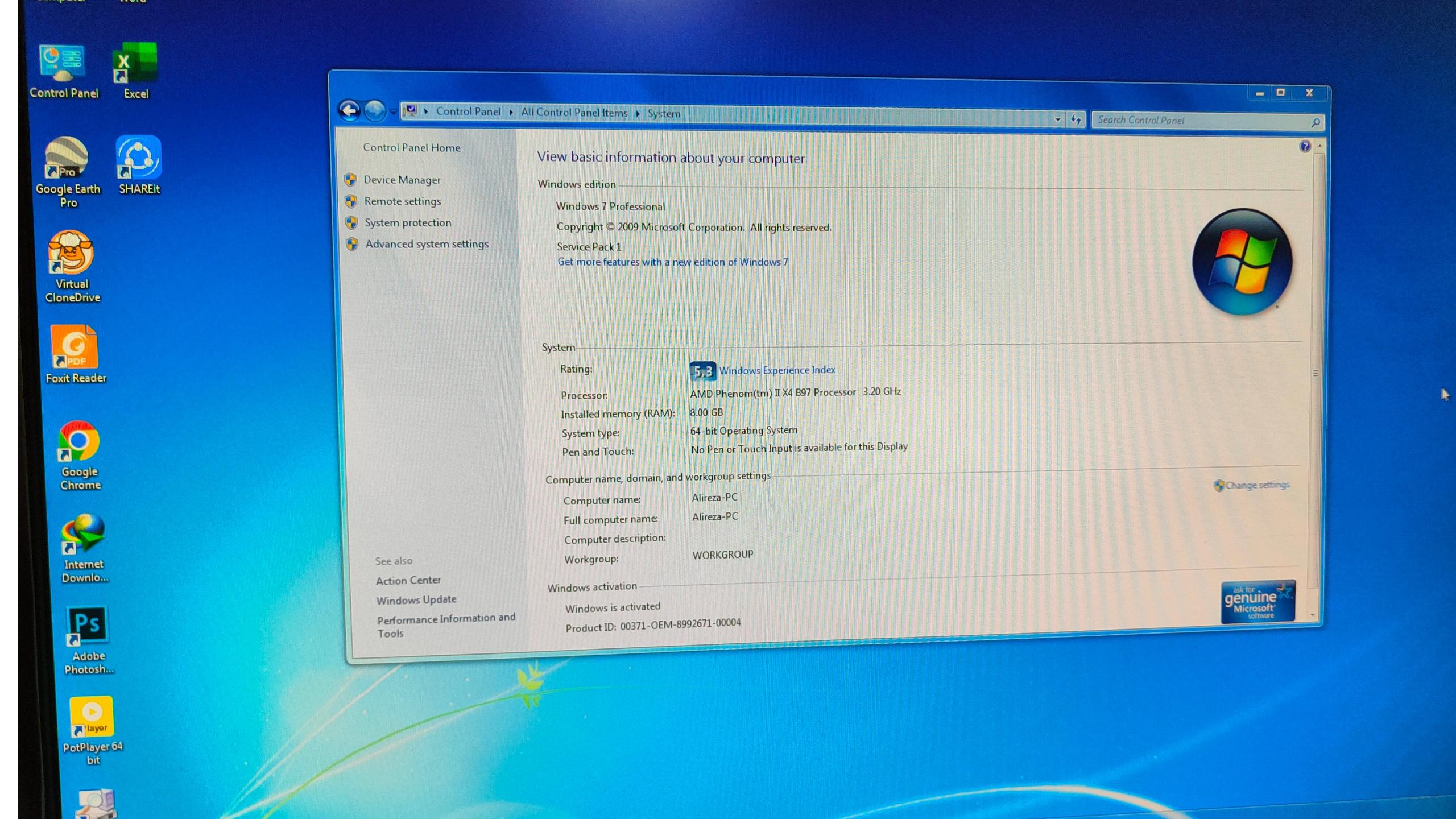The height and width of the screenshot is (819, 1456).
Task: Expand the Control Panel breadcrumb arrow
Action: (511, 112)
